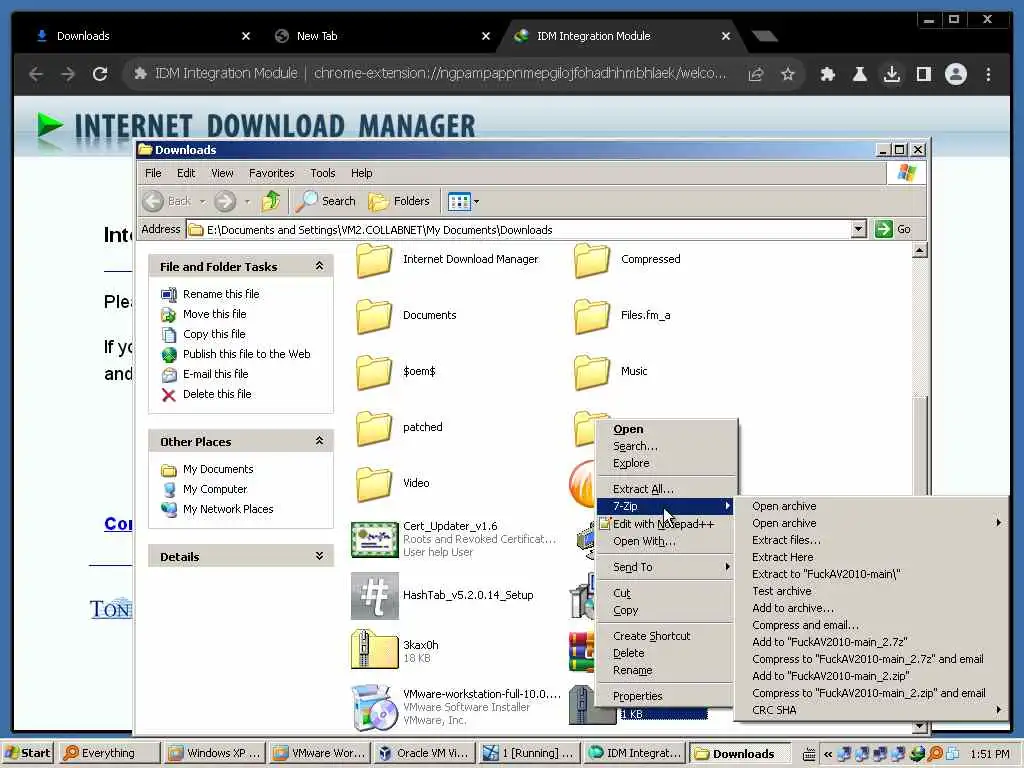Choose Extract Here in 7-Zip submenu

pyautogui.click(x=871, y=557)
